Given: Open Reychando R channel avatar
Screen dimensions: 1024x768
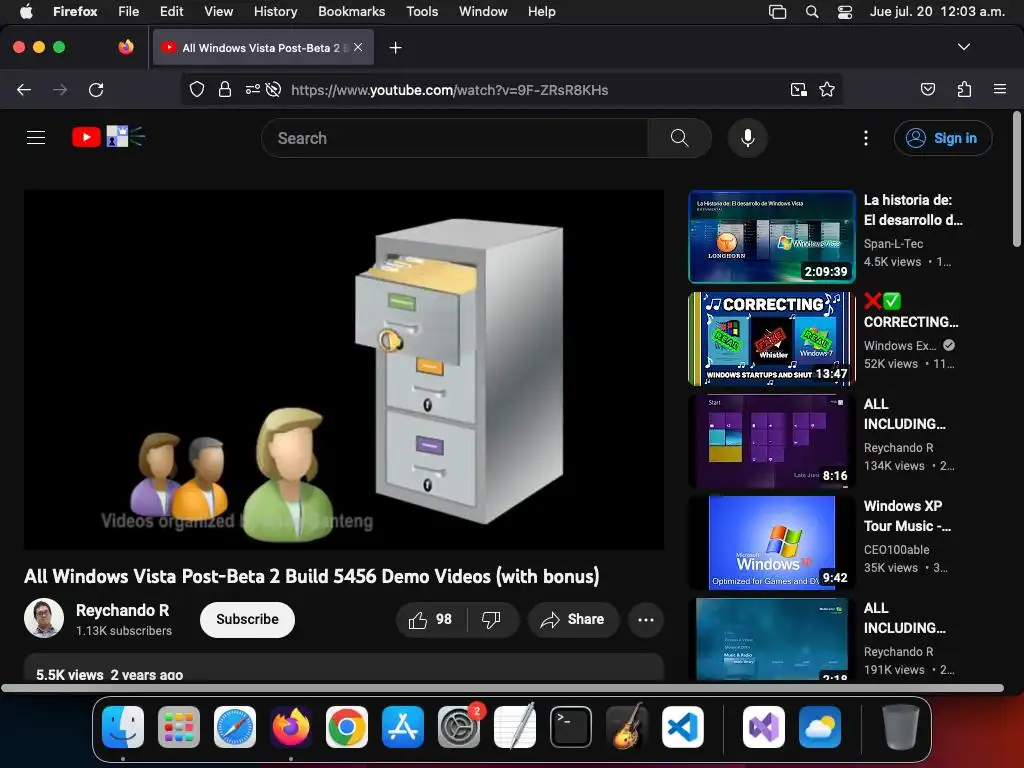Looking at the screenshot, I should 44,618.
